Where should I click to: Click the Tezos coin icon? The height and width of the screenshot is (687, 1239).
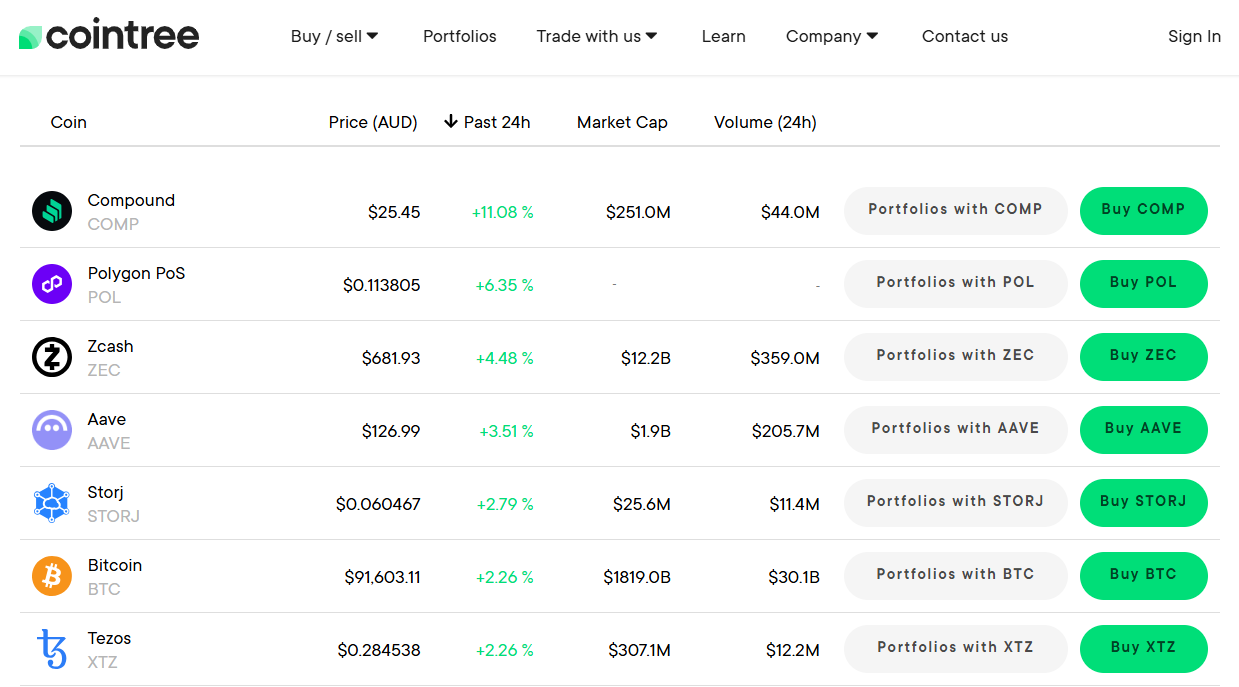coord(52,649)
